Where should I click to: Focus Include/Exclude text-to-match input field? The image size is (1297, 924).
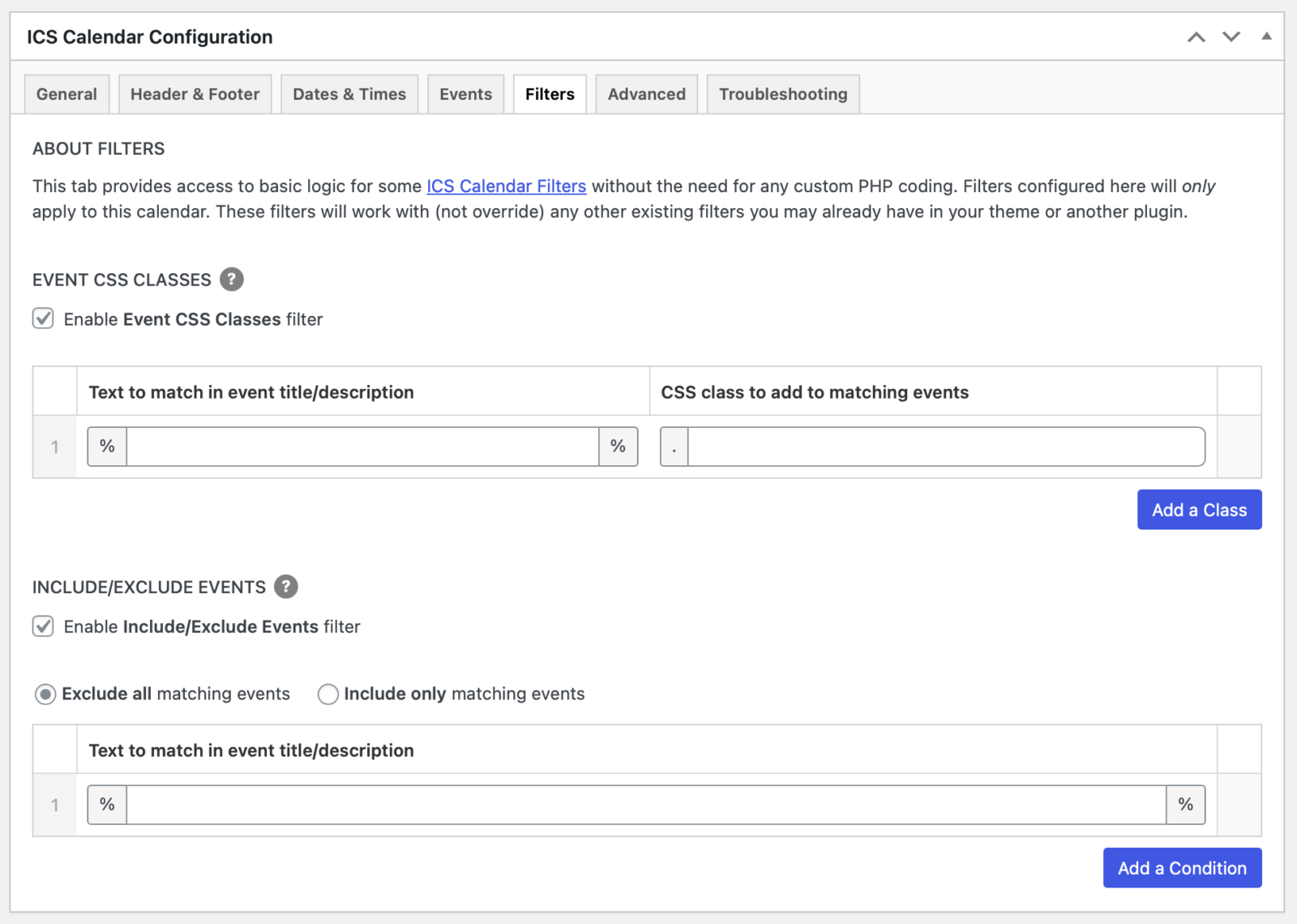[x=646, y=805]
